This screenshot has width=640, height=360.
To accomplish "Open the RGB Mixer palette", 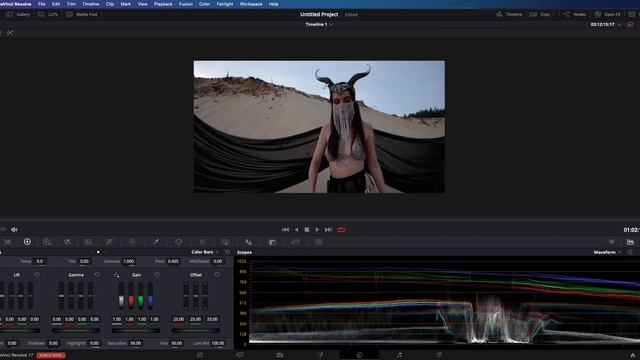I will [67, 242].
